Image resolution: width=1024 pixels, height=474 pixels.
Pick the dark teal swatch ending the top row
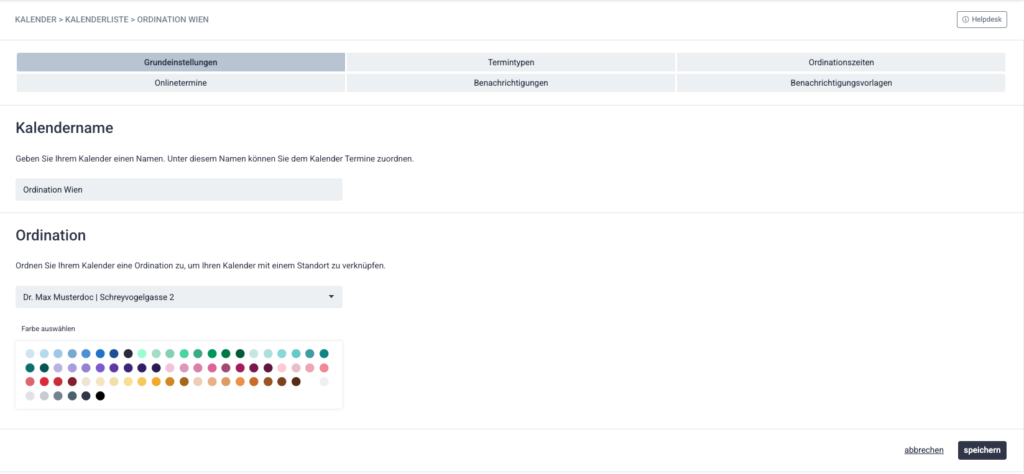coord(324,354)
